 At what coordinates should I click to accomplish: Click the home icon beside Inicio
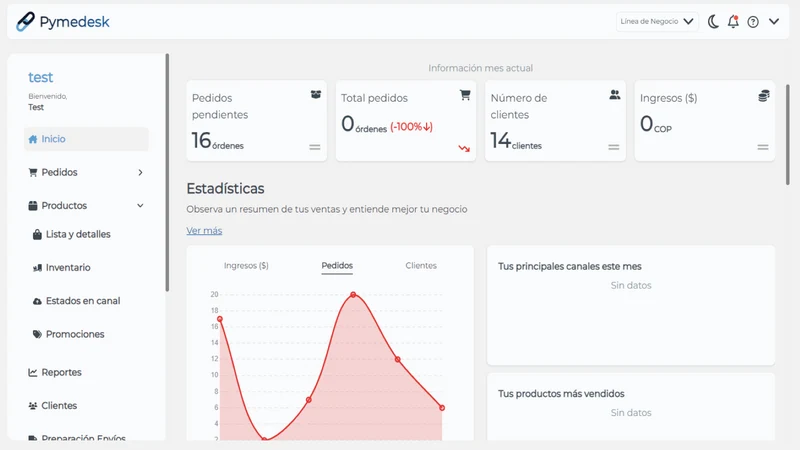(33, 139)
